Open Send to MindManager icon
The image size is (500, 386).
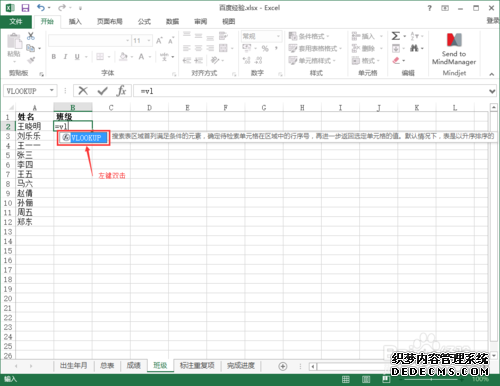454,49
